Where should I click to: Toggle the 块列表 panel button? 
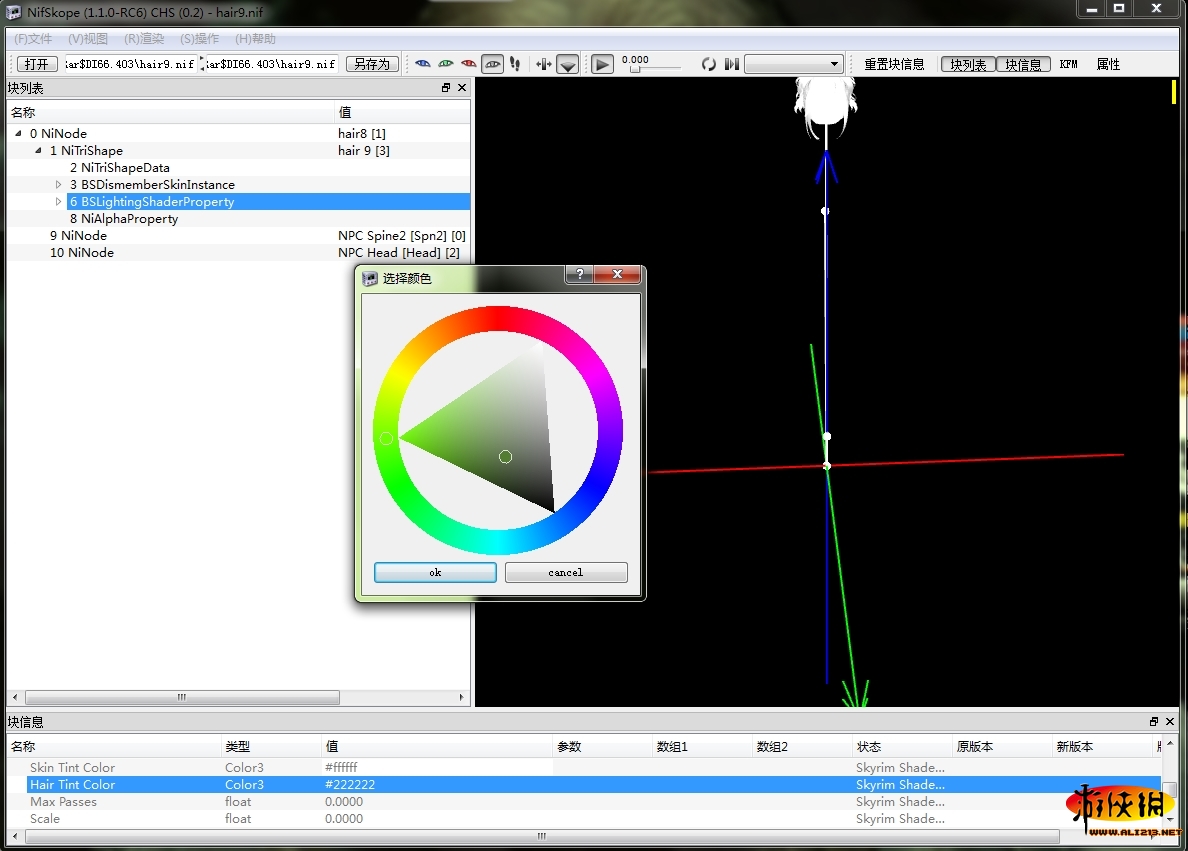[x=967, y=64]
